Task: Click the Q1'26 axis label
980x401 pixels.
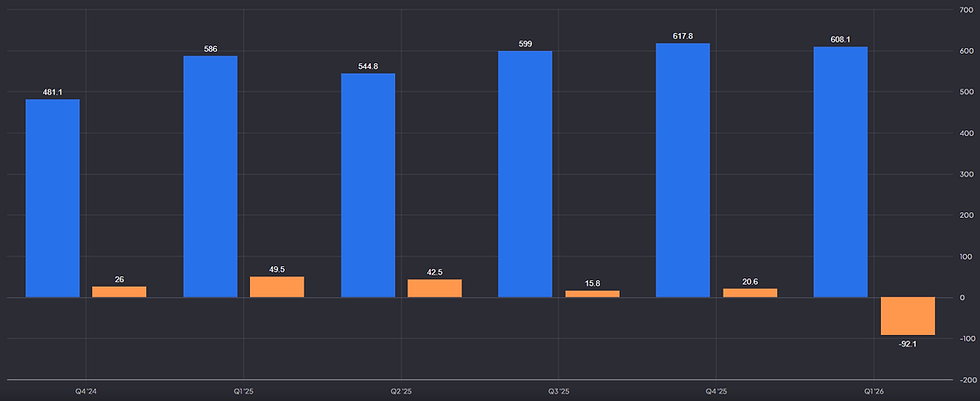Action: 874,392
